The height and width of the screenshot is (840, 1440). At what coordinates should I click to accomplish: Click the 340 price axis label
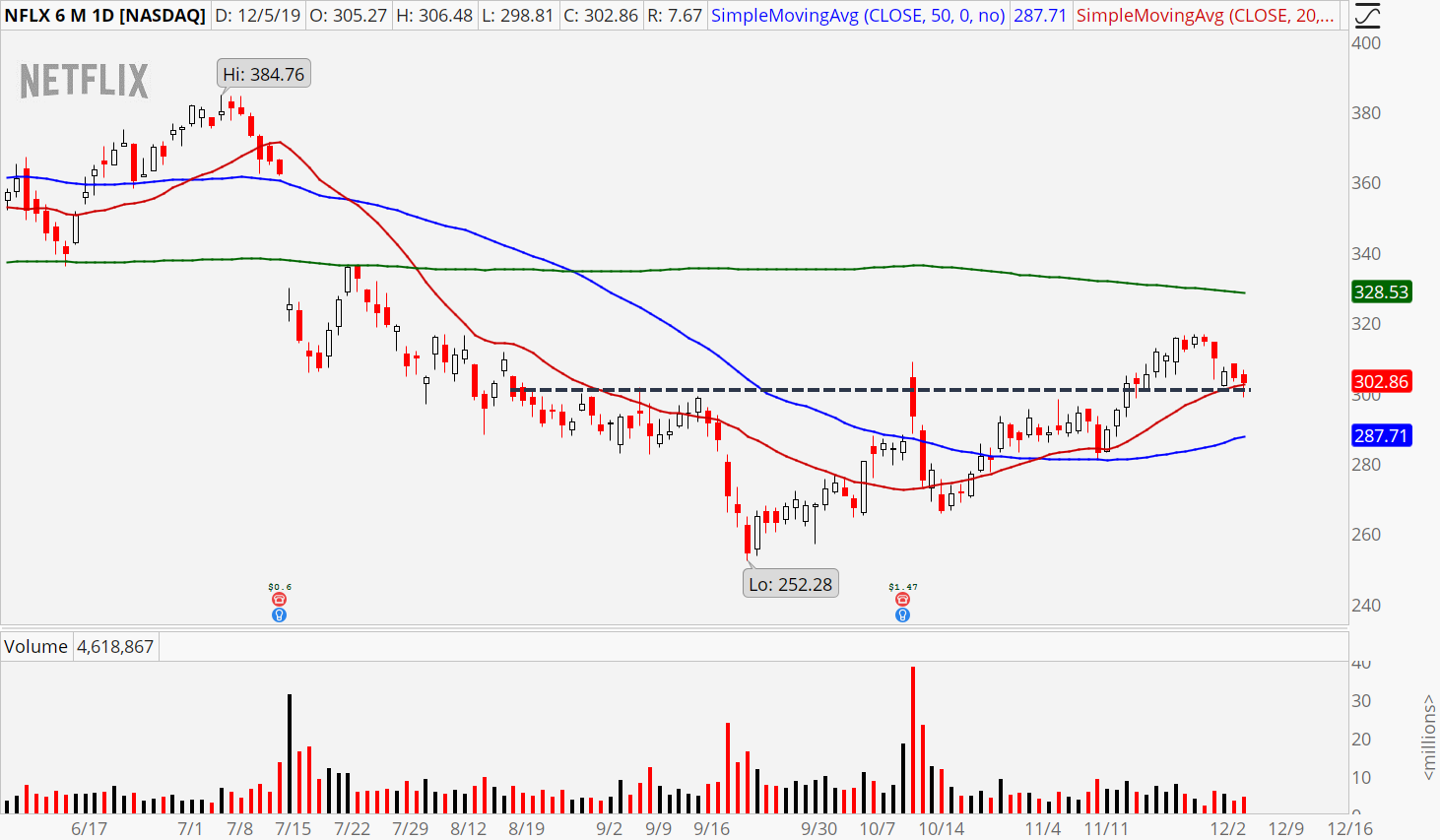1366,253
